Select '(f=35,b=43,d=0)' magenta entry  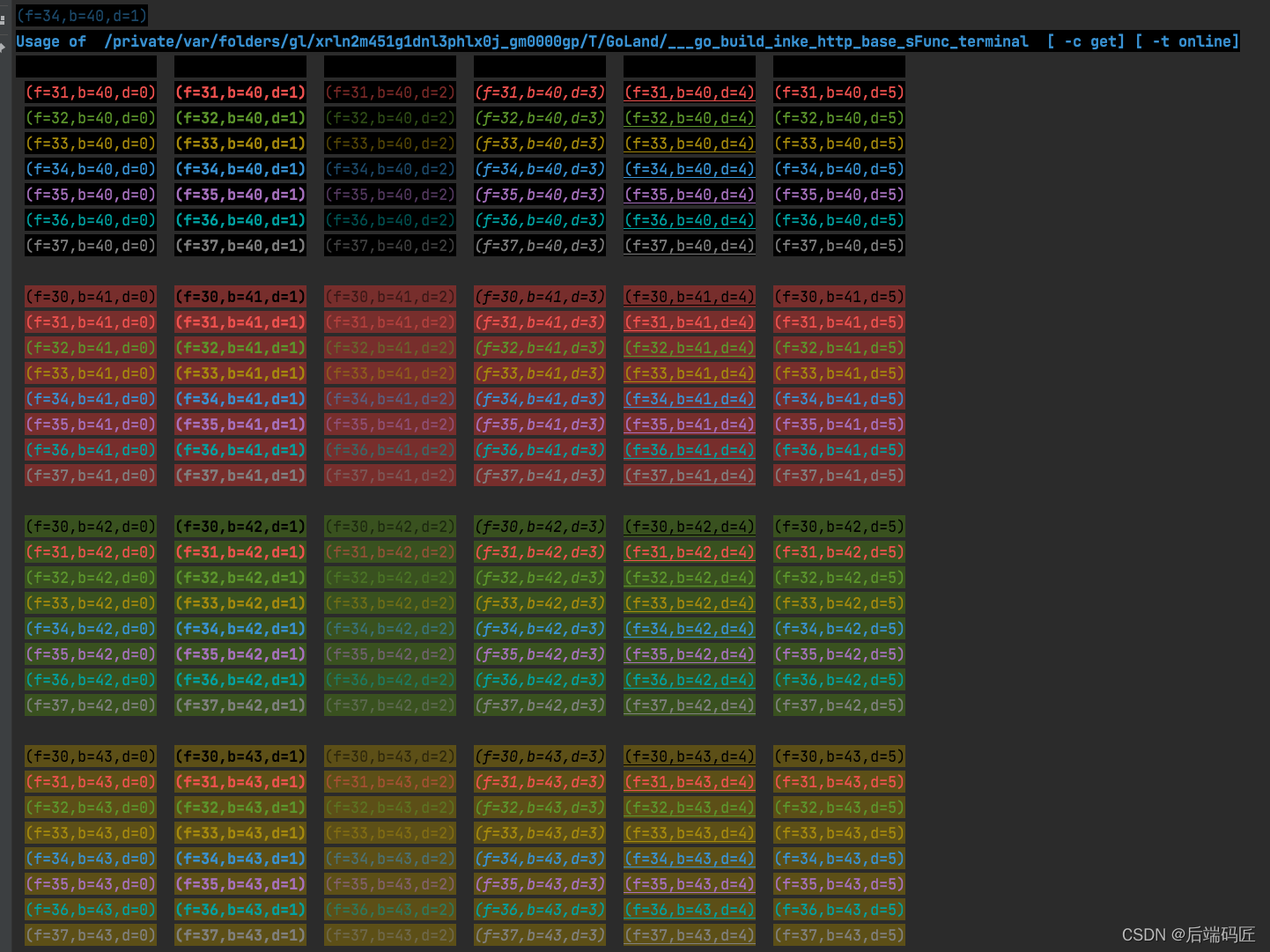coord(91,884)
